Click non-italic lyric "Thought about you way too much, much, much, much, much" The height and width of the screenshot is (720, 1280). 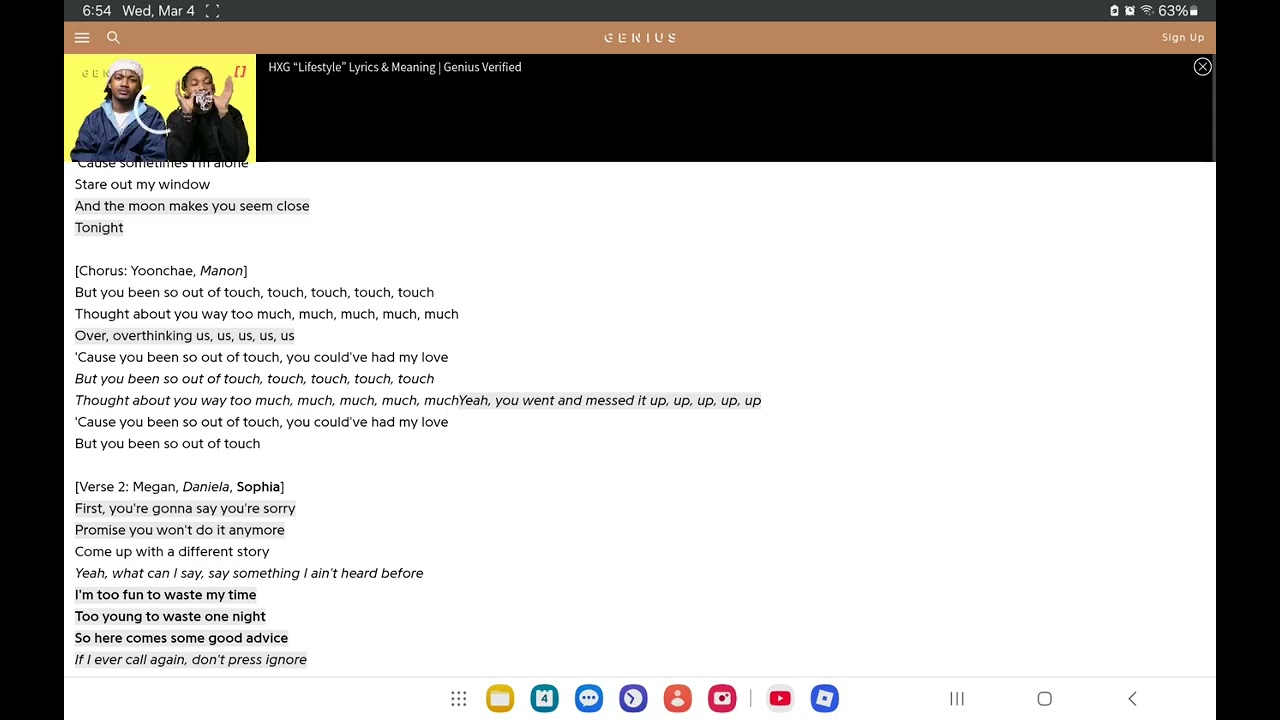pyautogui.click(x=267, y=314)
